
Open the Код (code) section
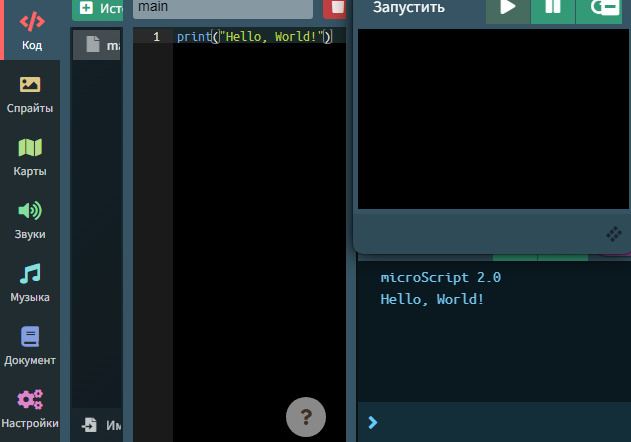coord(31,30)
